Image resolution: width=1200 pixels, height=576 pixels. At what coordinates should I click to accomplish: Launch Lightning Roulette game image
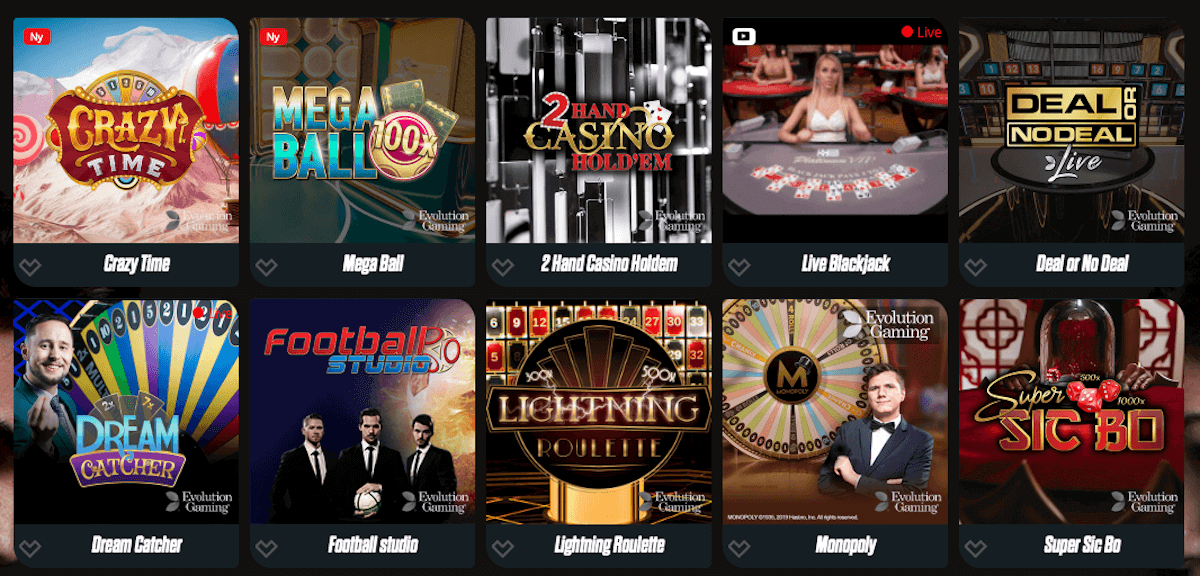598,411
